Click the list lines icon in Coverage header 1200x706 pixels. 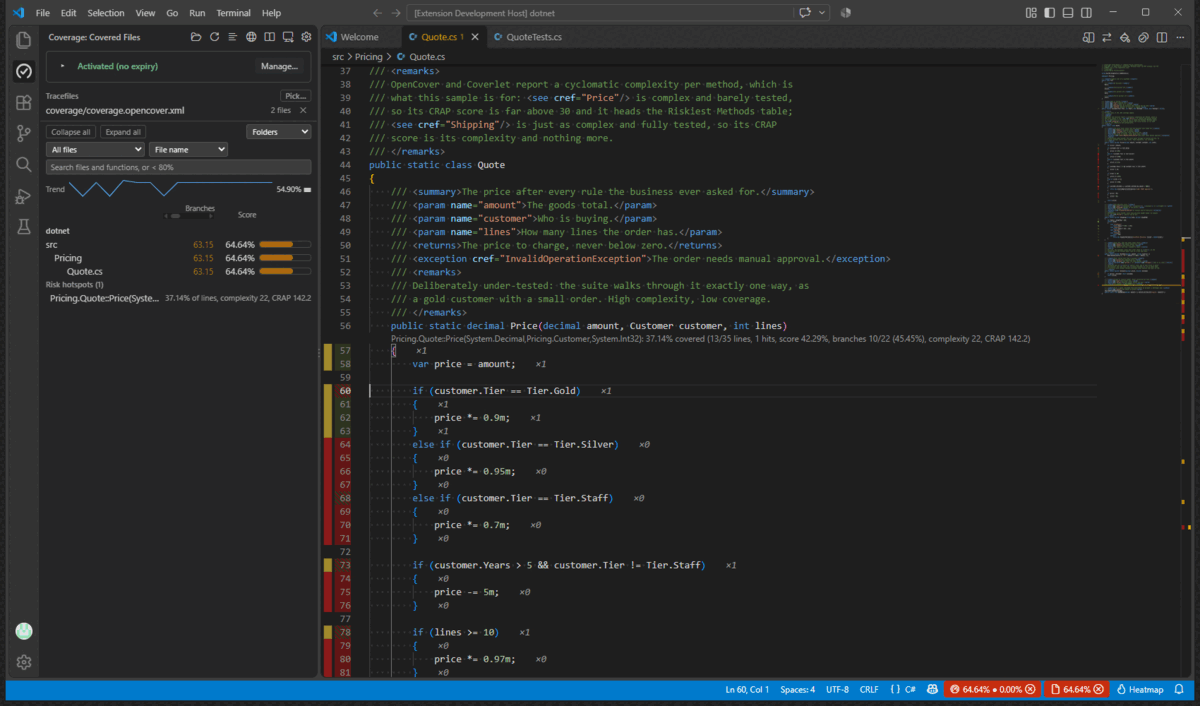click(x=232, y=37)
